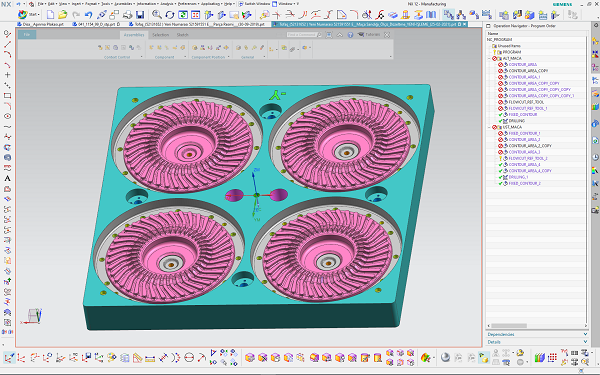Switch to the Selection ribbon tab

pos(160,35)
